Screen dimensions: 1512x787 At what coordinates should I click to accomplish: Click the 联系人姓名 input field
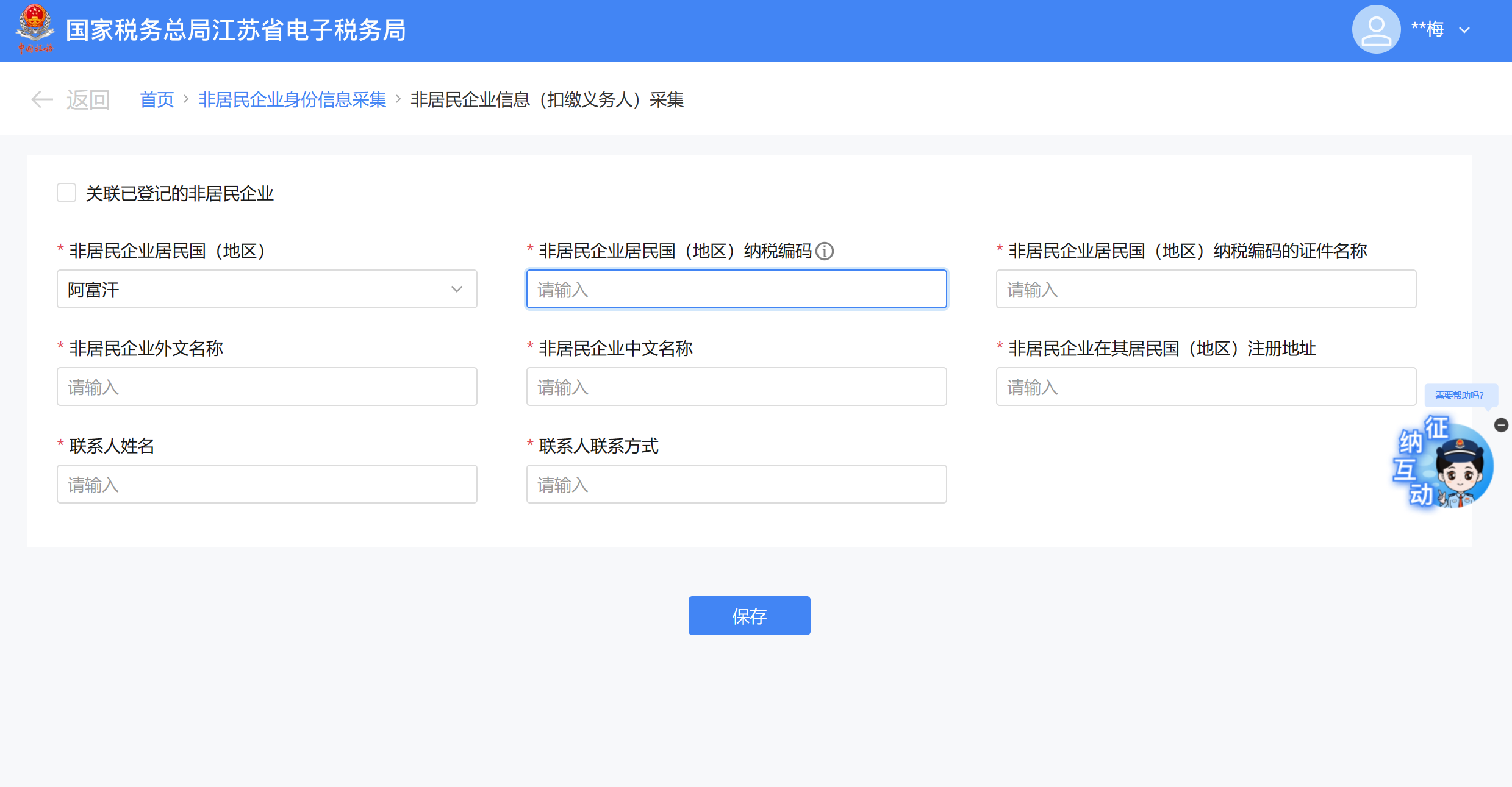point(267,484)
